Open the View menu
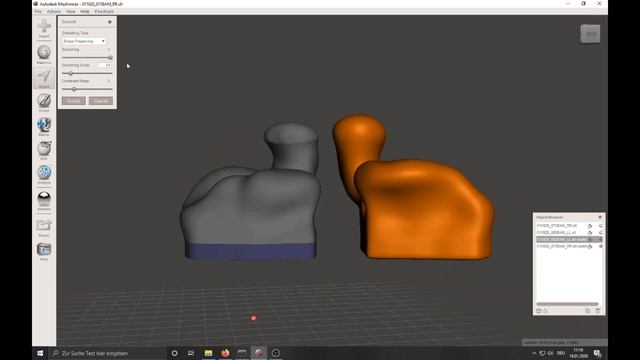This screenshot has width=640, height=360. pos(71,11)
